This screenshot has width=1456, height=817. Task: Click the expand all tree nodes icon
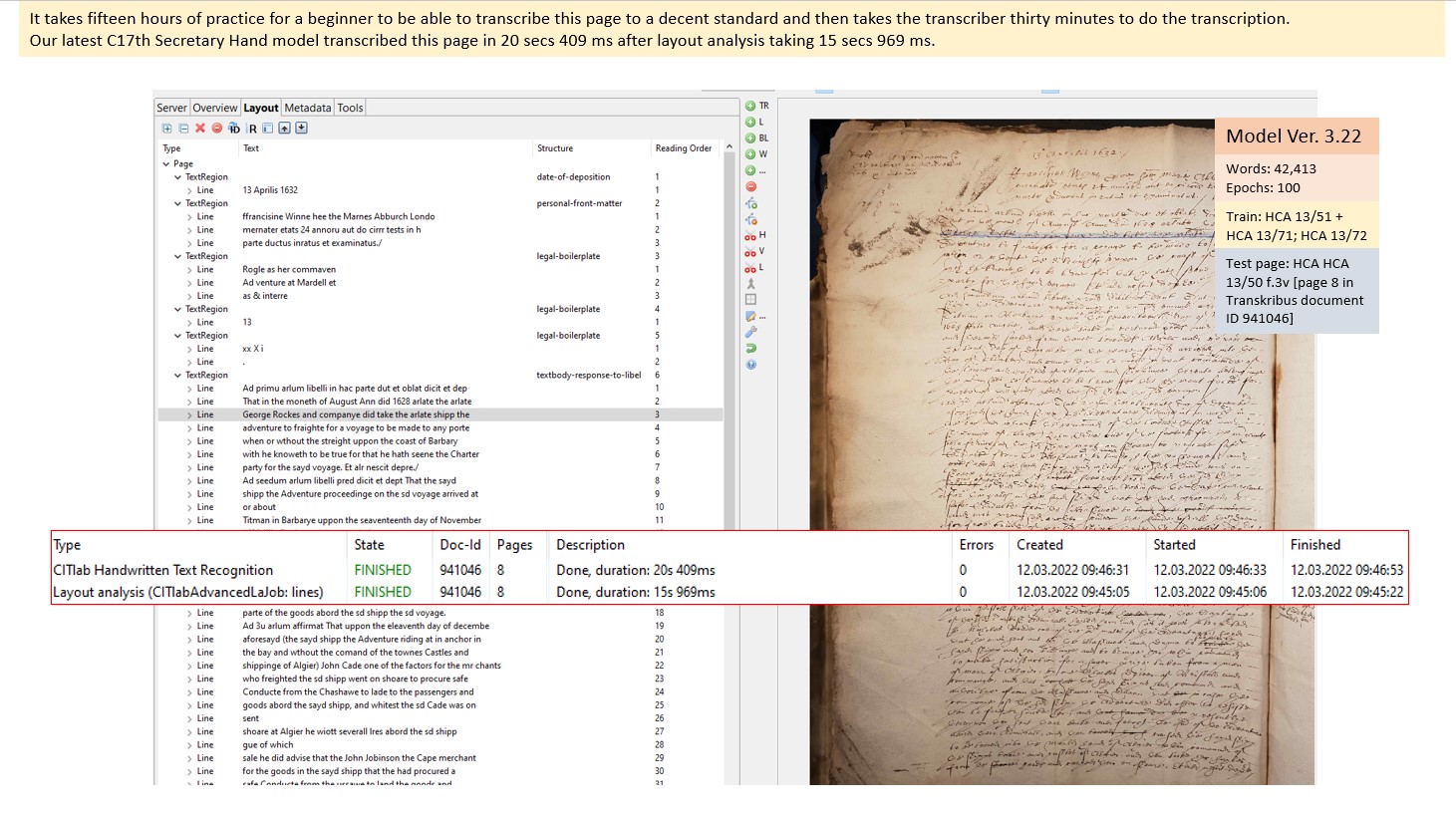[166, 129]
